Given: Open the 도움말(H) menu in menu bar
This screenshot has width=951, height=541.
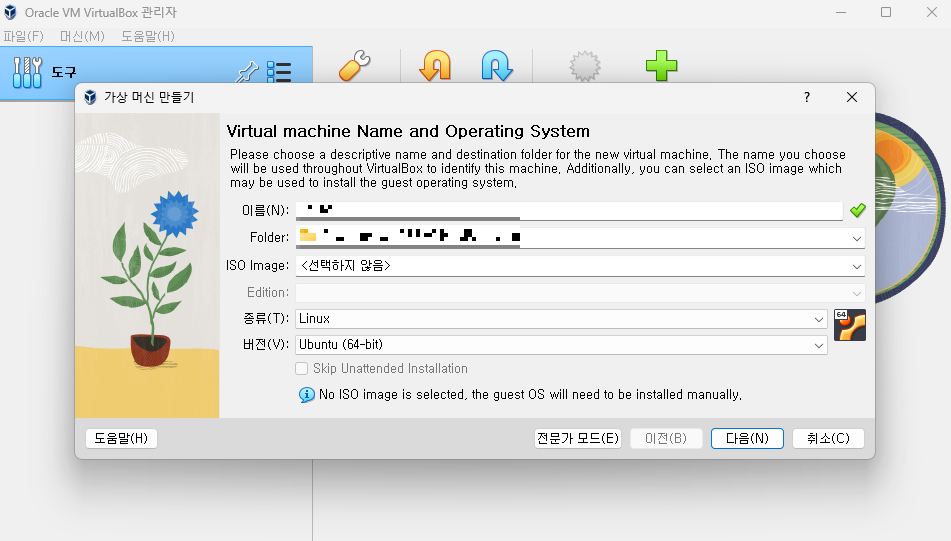Looking at the screenshot, I should click(148, 36).
